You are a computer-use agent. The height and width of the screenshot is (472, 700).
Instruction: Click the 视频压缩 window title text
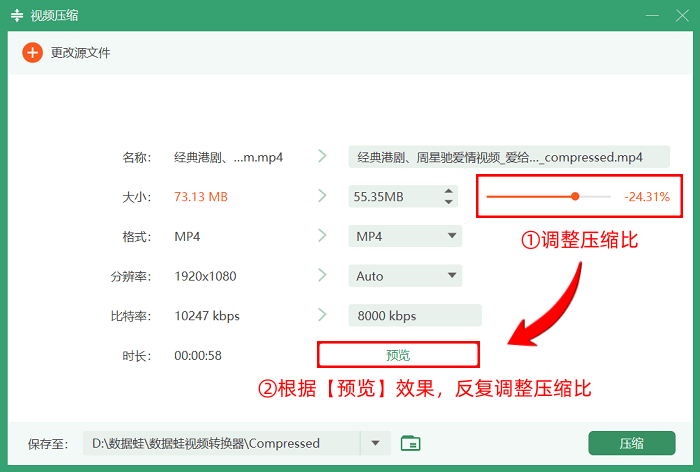point(54,16)
